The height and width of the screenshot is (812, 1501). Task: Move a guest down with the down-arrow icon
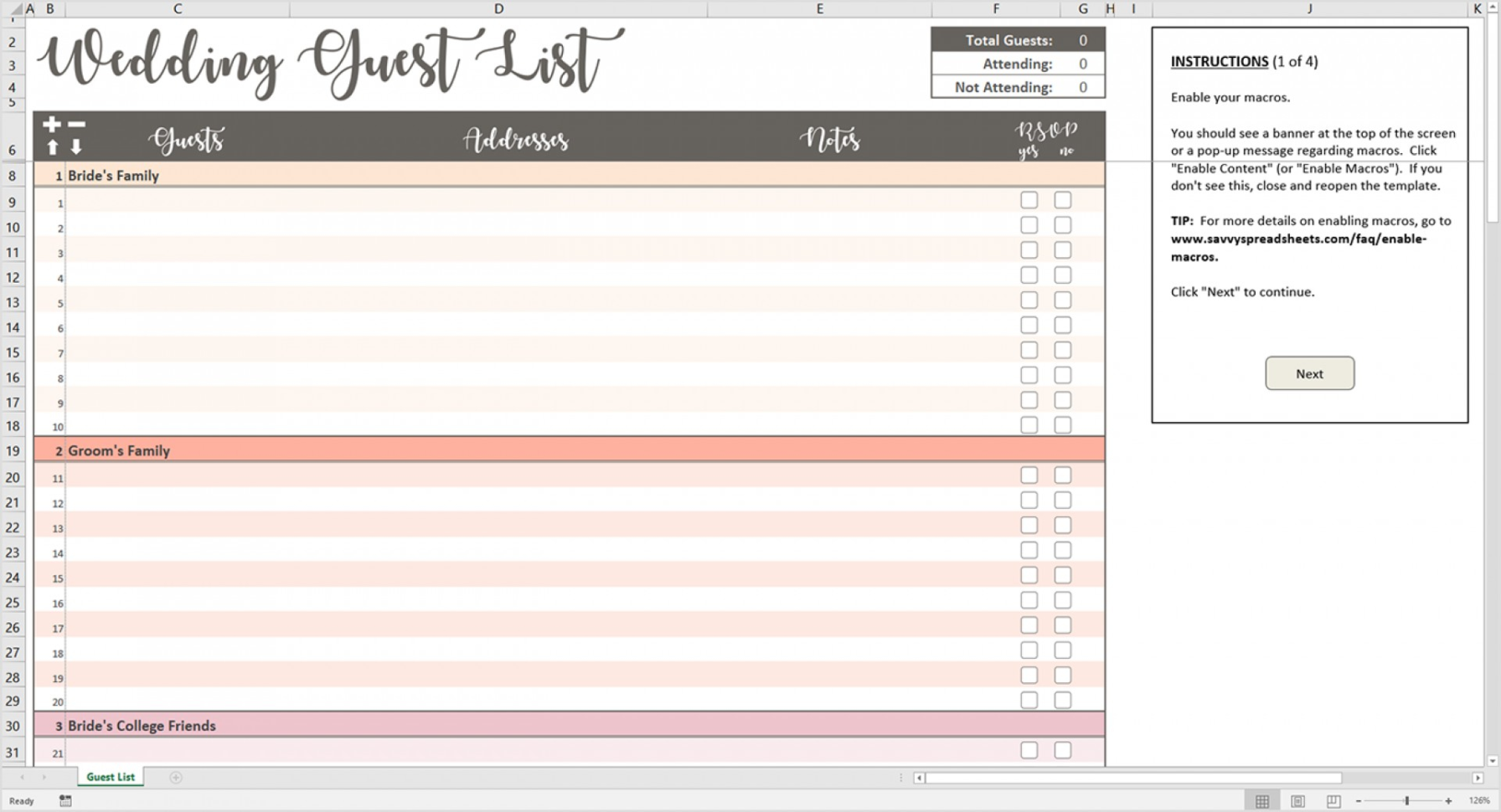point(77,147)
